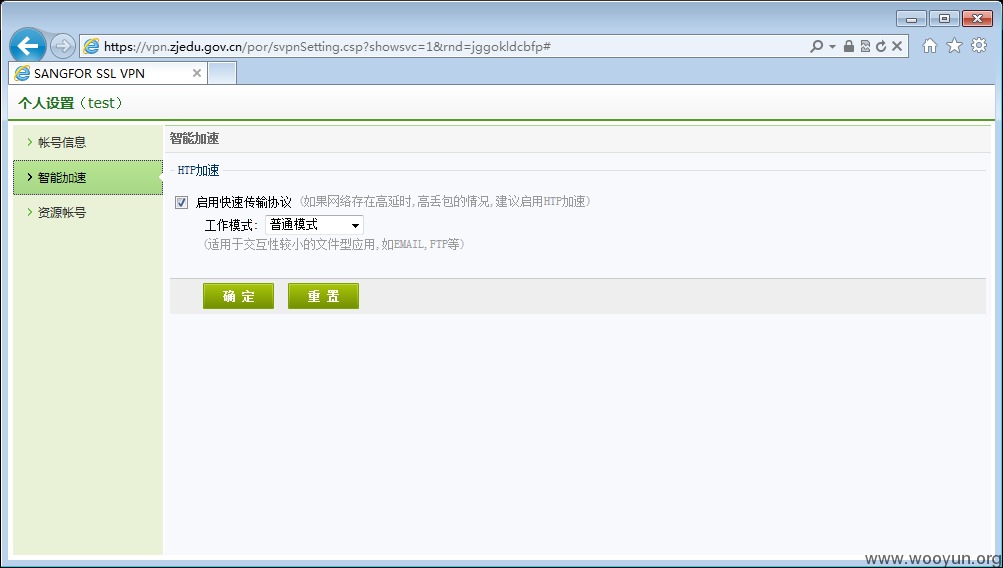Open a new blank browser tab
The width and height of the screenshot is (1003, 568).
[x=222, y=74]
